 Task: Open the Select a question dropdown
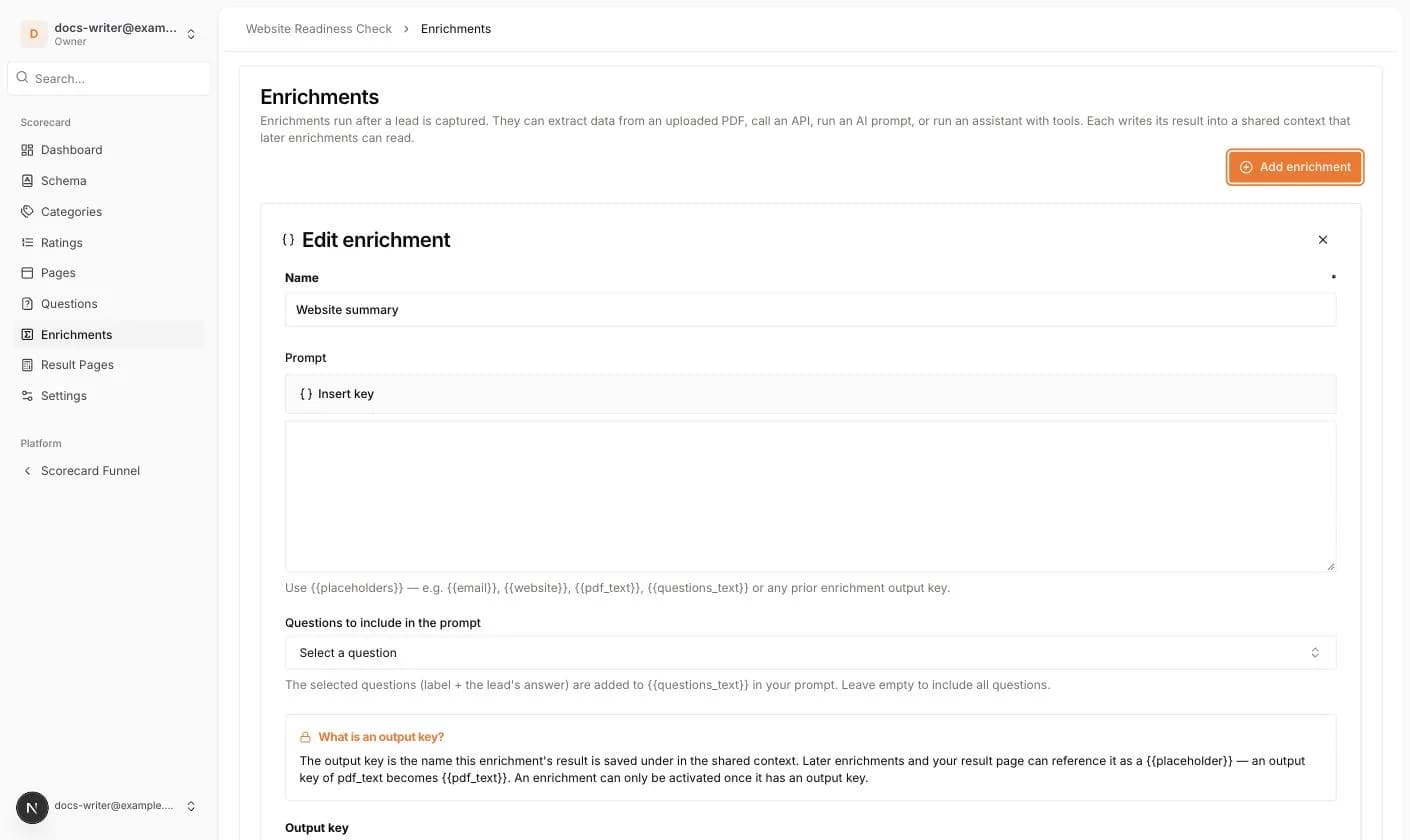click(x=810, y=653)
